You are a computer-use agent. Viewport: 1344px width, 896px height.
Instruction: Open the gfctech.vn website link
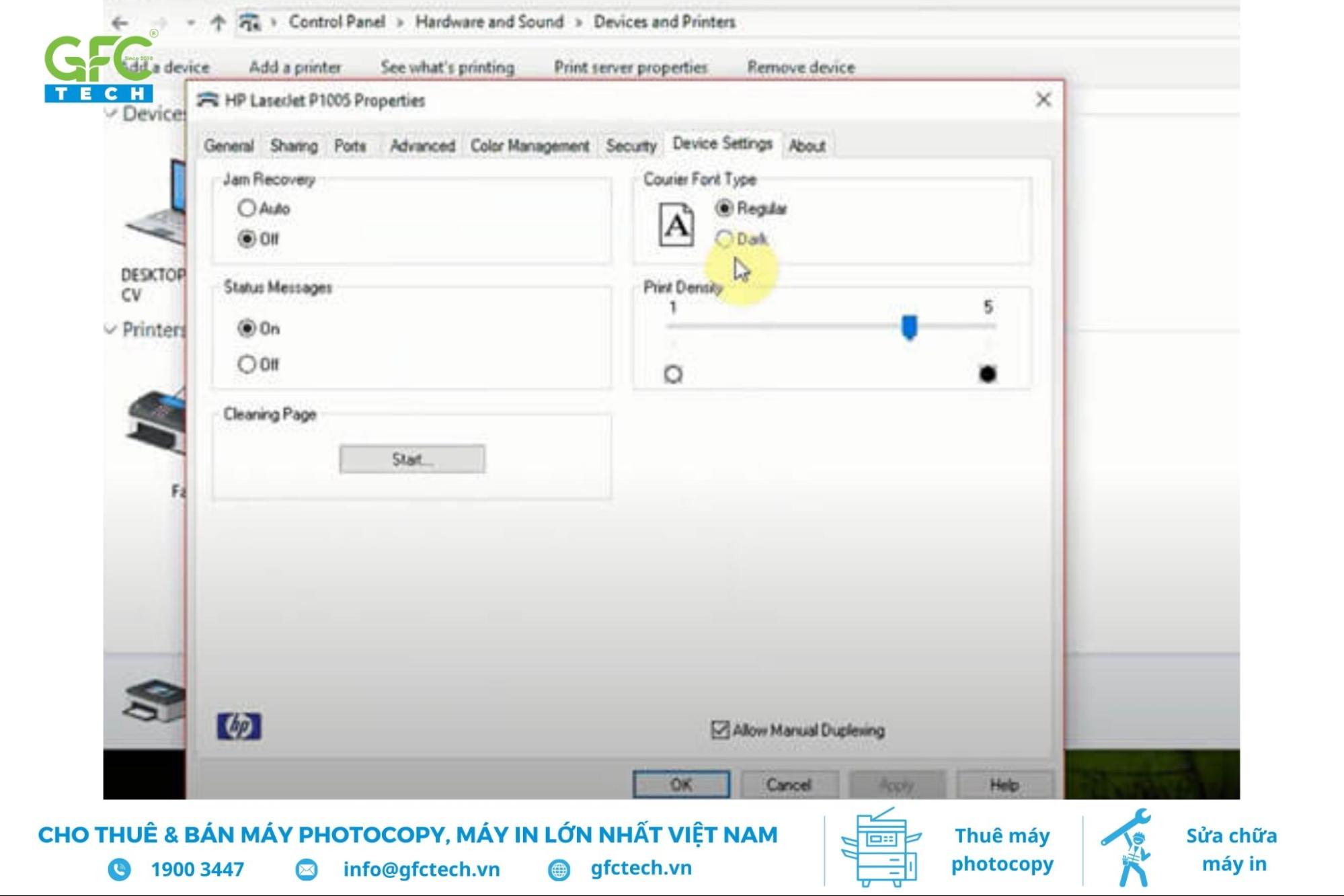tap(641, 868)
